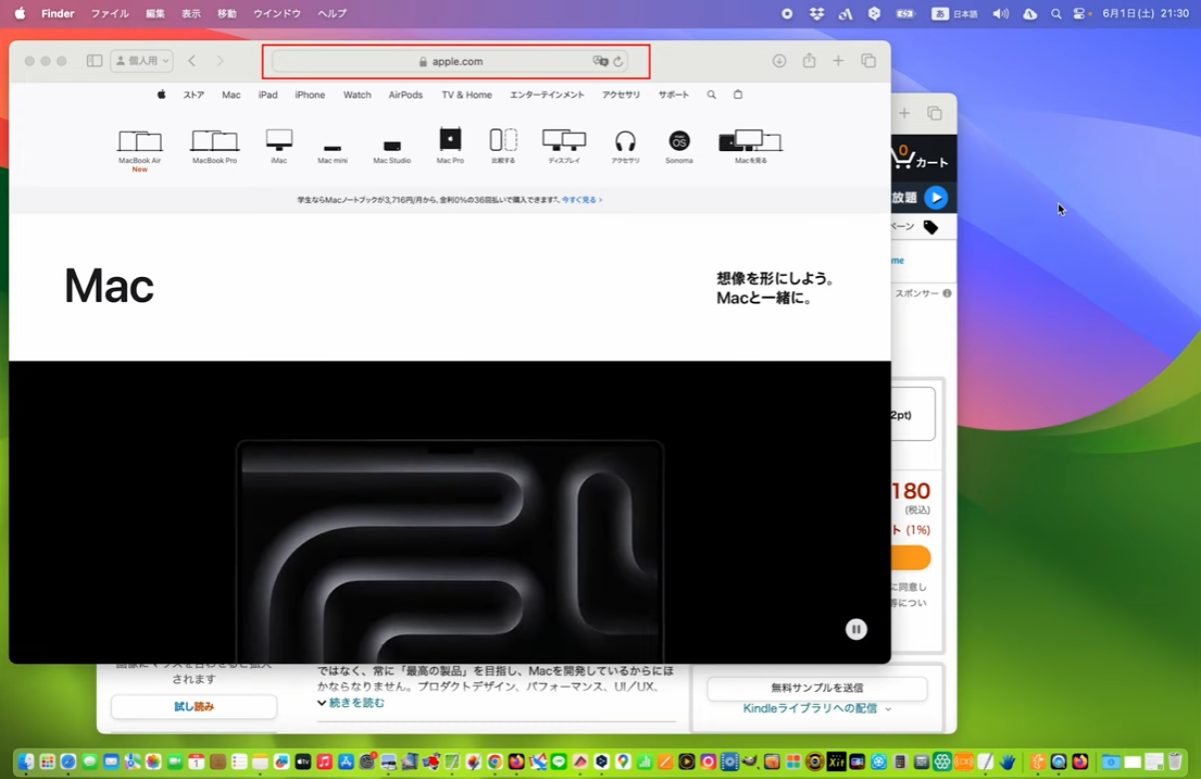
Task: Open Watch in Apple site navigation
Action: (357, 95)
